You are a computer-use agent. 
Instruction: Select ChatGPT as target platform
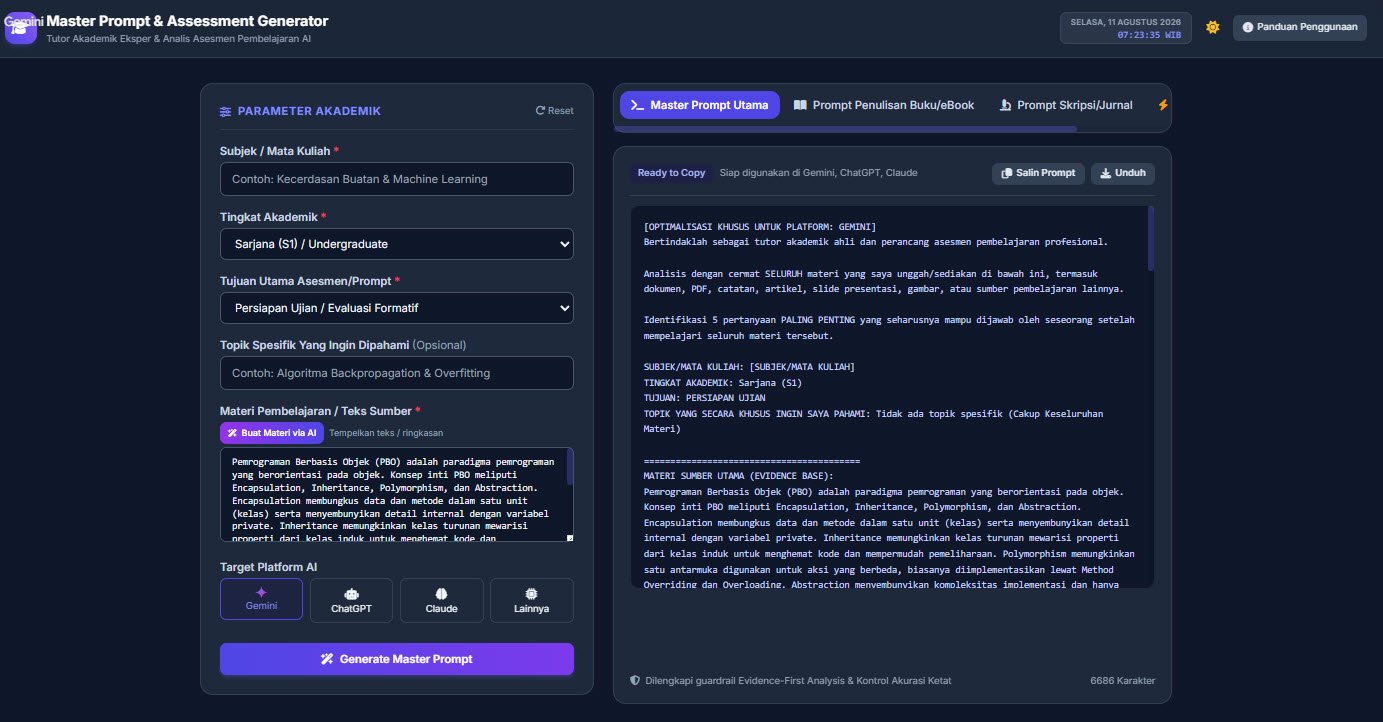tap(351, 600)
